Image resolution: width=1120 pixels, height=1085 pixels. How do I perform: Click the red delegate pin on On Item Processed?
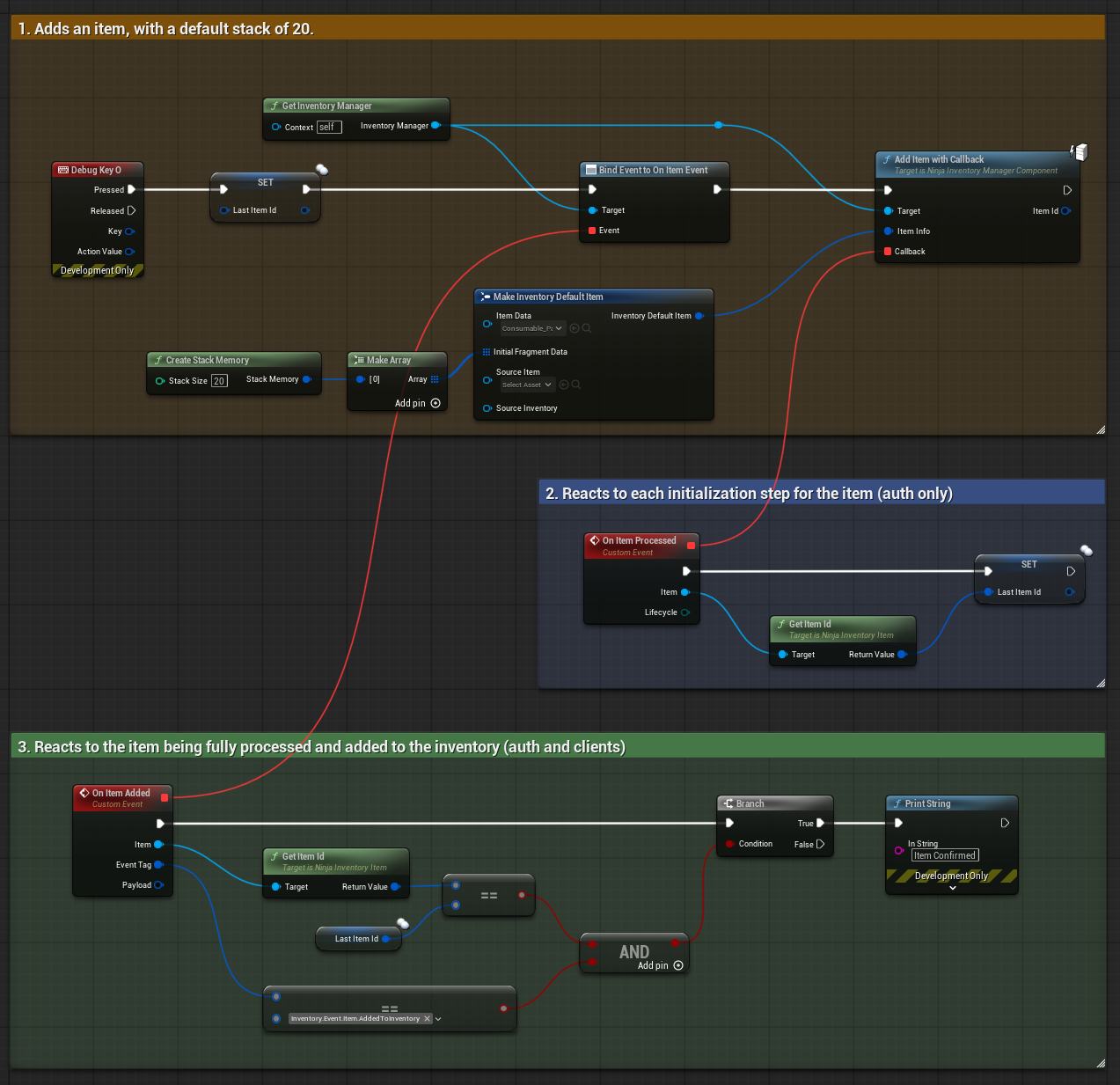pos(691,546)
